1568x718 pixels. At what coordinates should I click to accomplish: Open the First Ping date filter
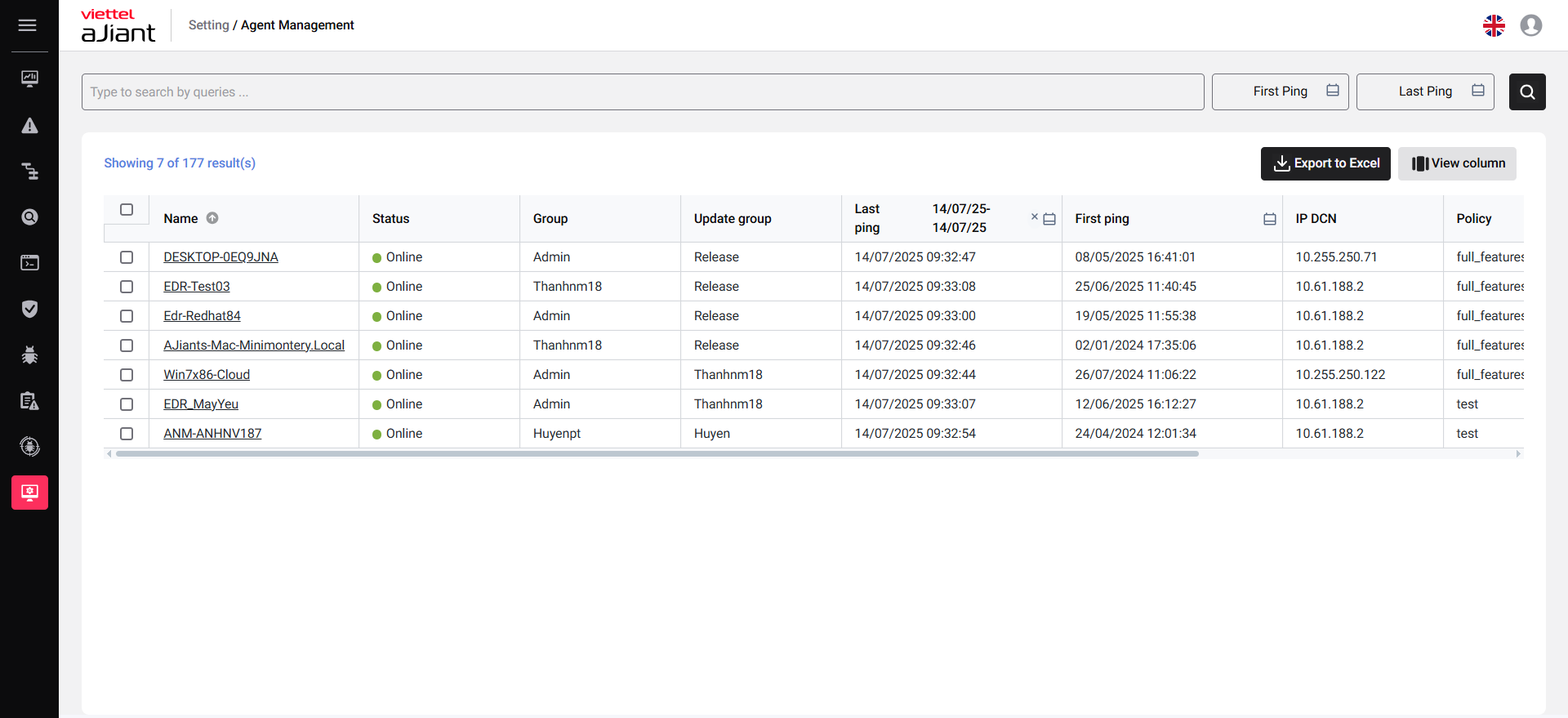pyautogui.click(x=1279, y=91)
